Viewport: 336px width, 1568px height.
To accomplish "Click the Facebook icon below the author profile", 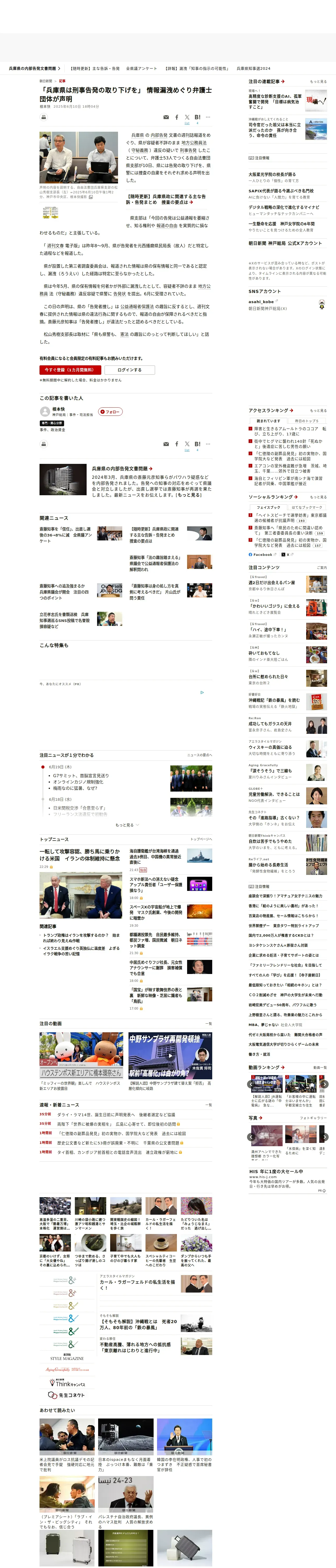I will 177,444.
